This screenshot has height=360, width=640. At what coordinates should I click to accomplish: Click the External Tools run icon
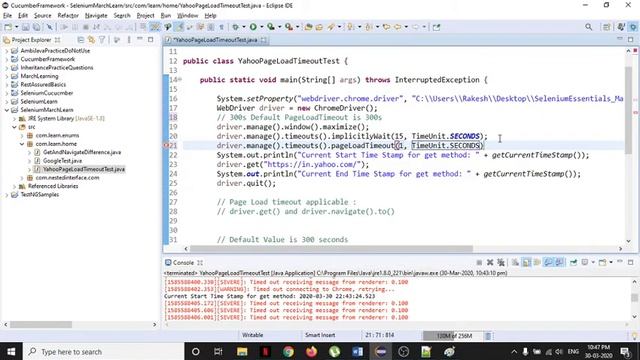(x=289, y=27)
